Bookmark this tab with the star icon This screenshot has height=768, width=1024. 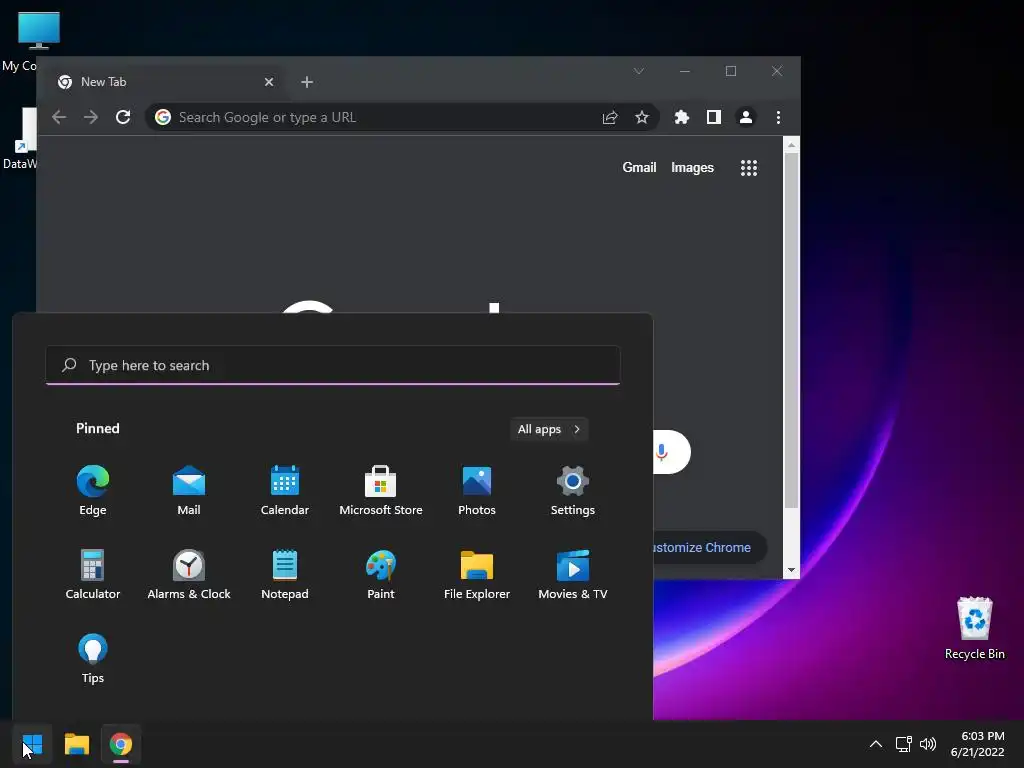642,117
